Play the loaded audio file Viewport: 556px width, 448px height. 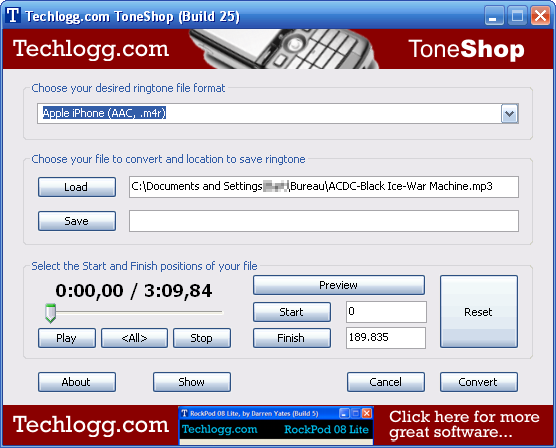(67, 338)
